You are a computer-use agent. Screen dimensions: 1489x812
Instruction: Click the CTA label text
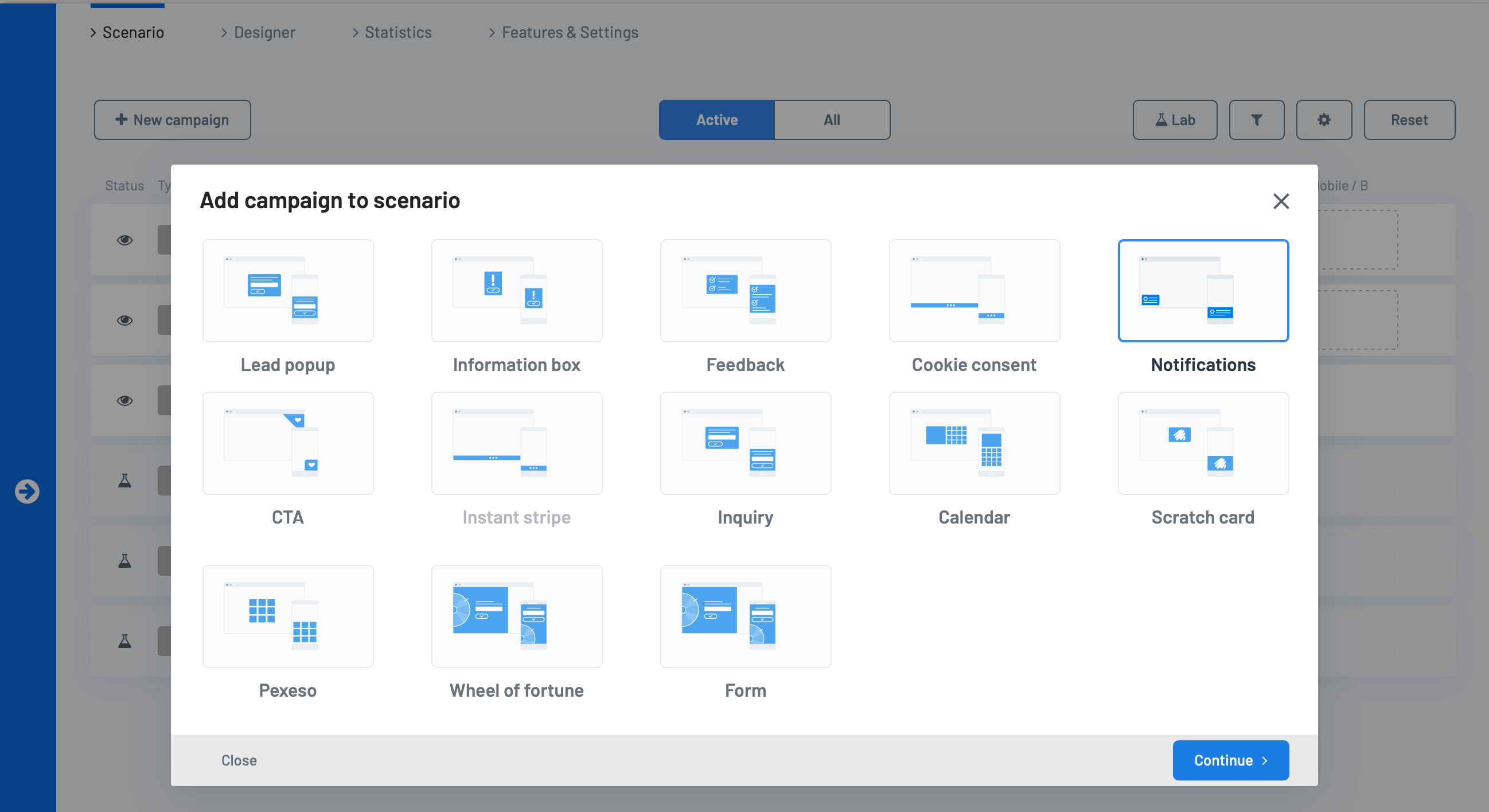point(288,517)
